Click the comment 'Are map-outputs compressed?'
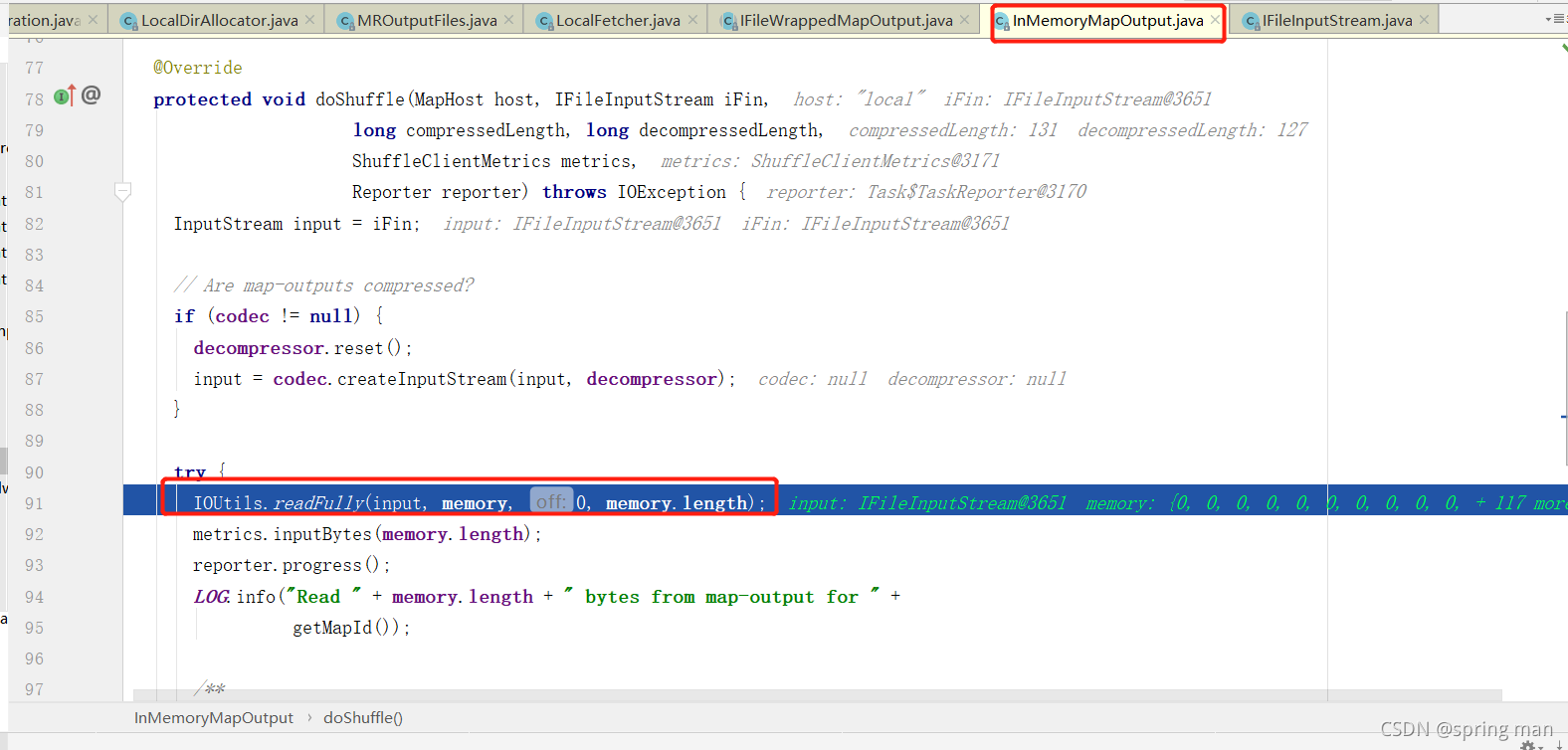 tap(338, 285)
